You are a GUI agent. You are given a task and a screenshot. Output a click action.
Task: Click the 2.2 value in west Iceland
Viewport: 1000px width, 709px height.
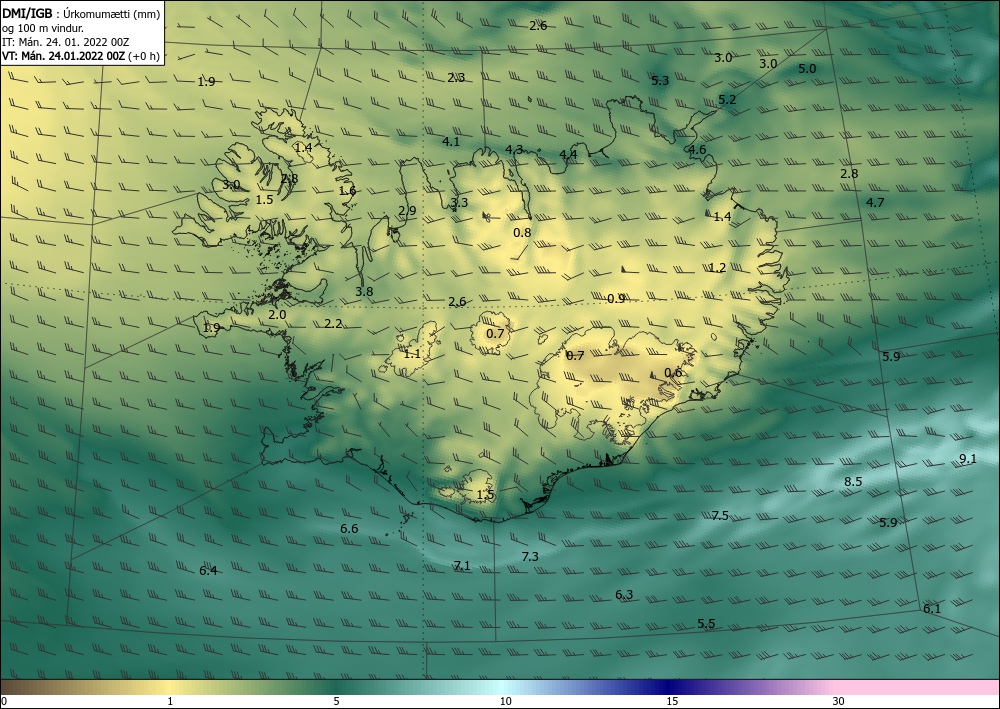pos(333,324)
